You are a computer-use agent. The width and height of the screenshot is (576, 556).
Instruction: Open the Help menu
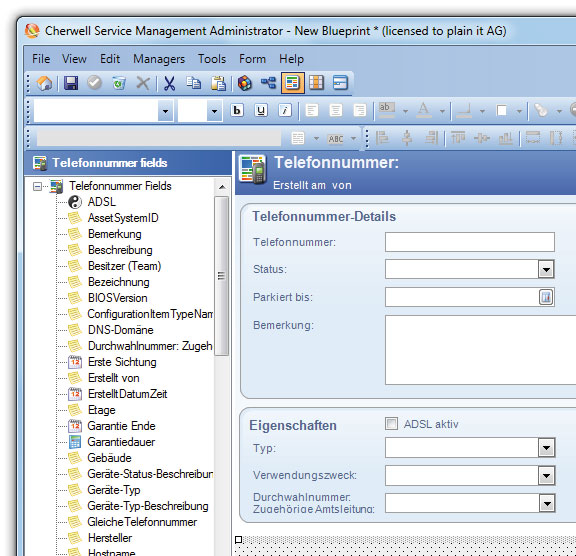(291, 59)
